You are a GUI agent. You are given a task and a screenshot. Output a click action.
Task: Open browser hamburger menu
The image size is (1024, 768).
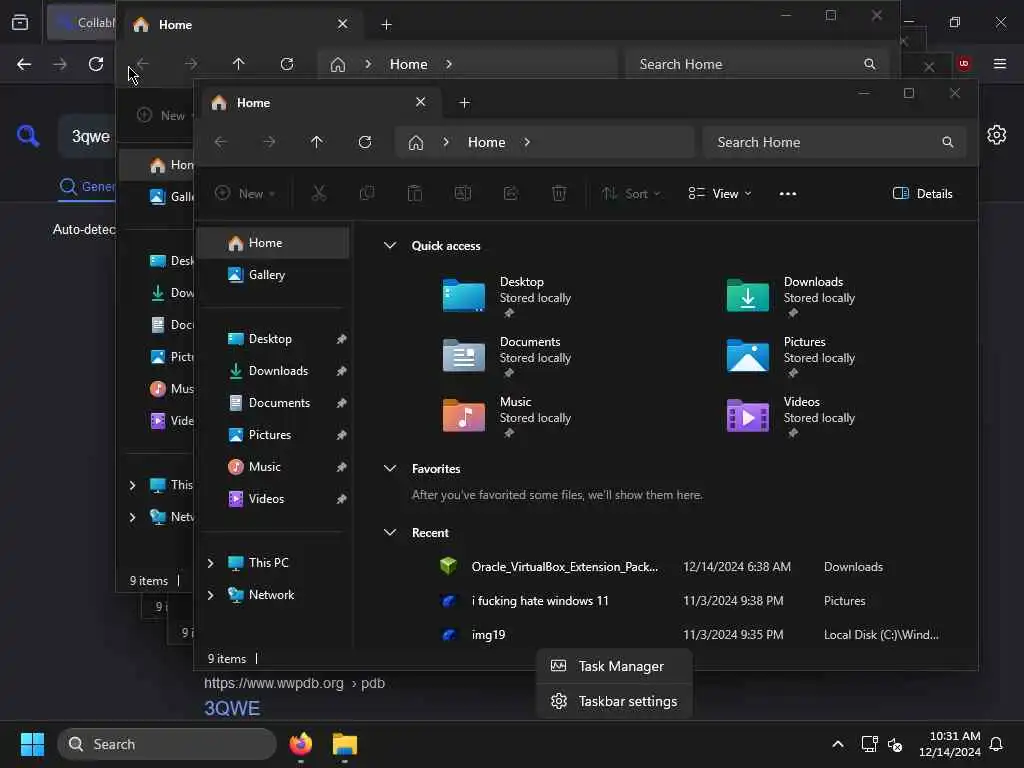click(x=1000, y=63)
